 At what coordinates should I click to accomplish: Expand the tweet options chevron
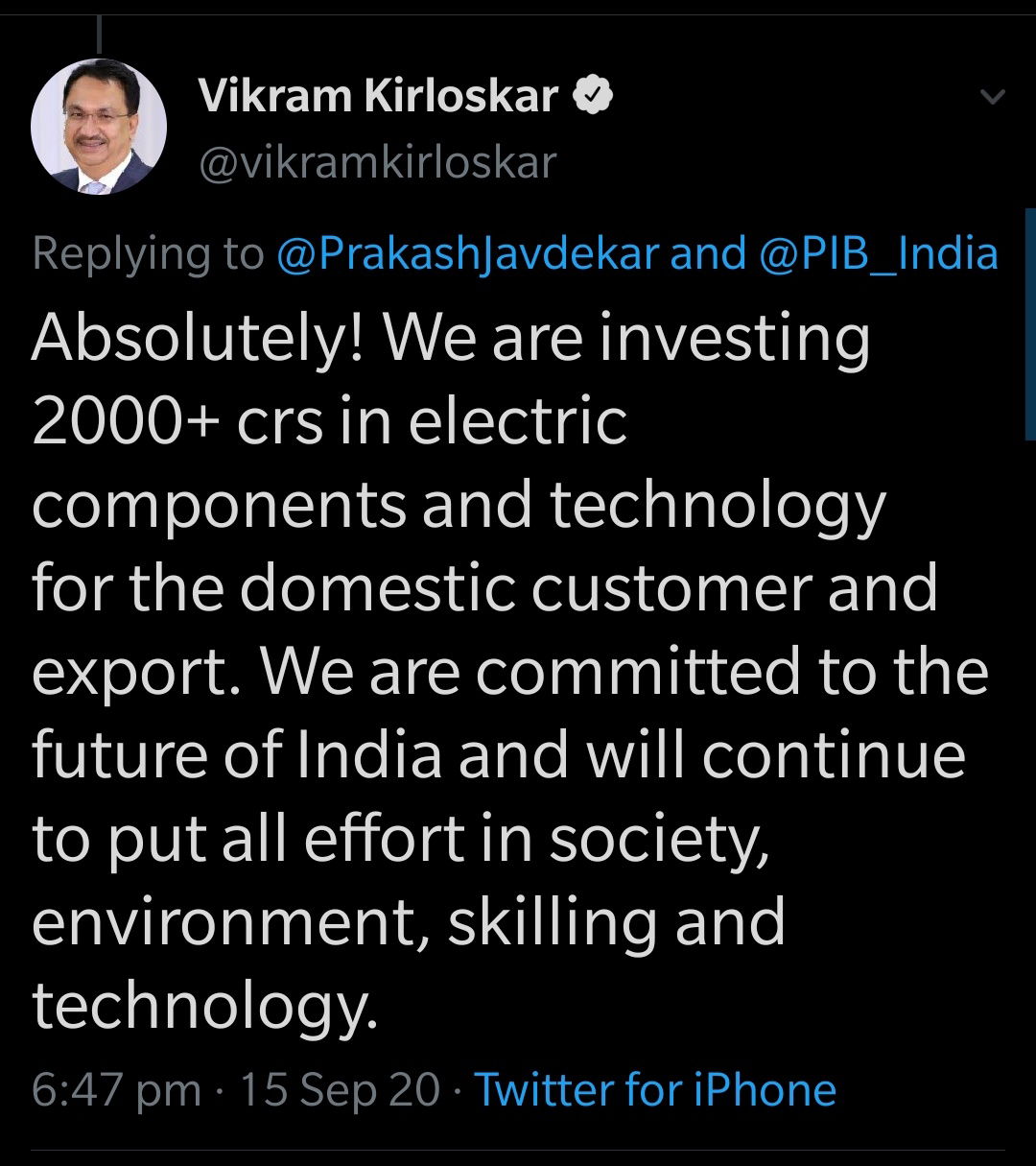(x=994, y=97)
